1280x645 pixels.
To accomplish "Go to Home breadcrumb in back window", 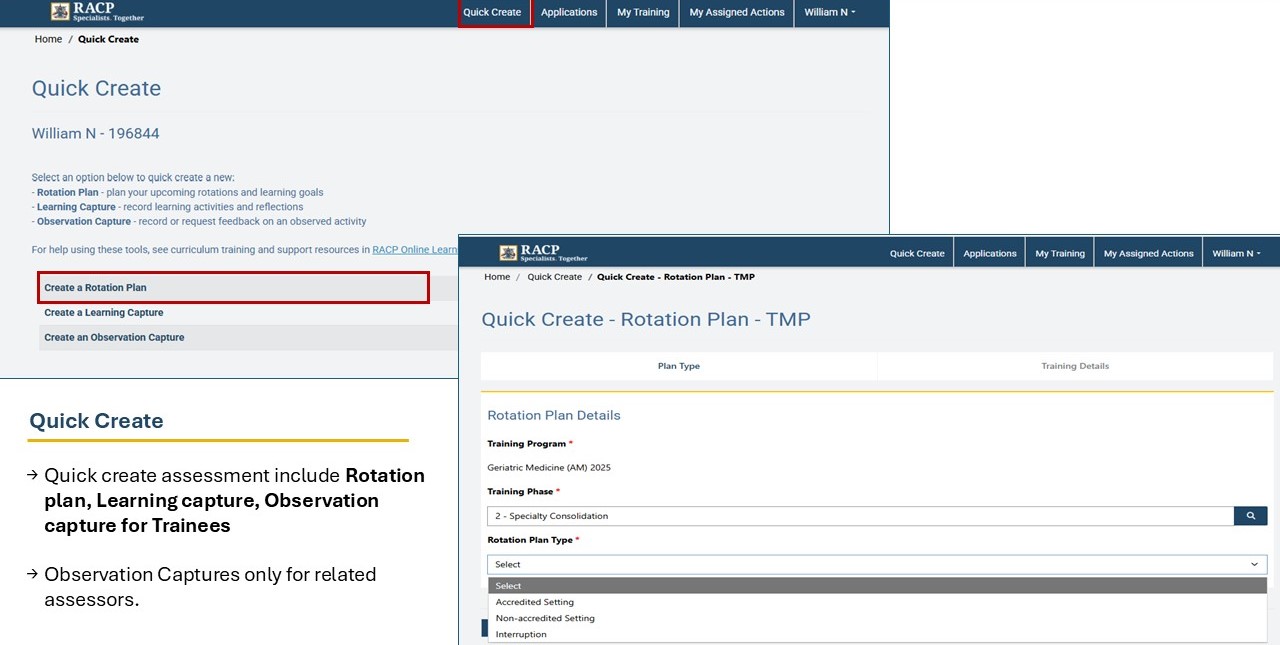I will (x=48, y=39).
